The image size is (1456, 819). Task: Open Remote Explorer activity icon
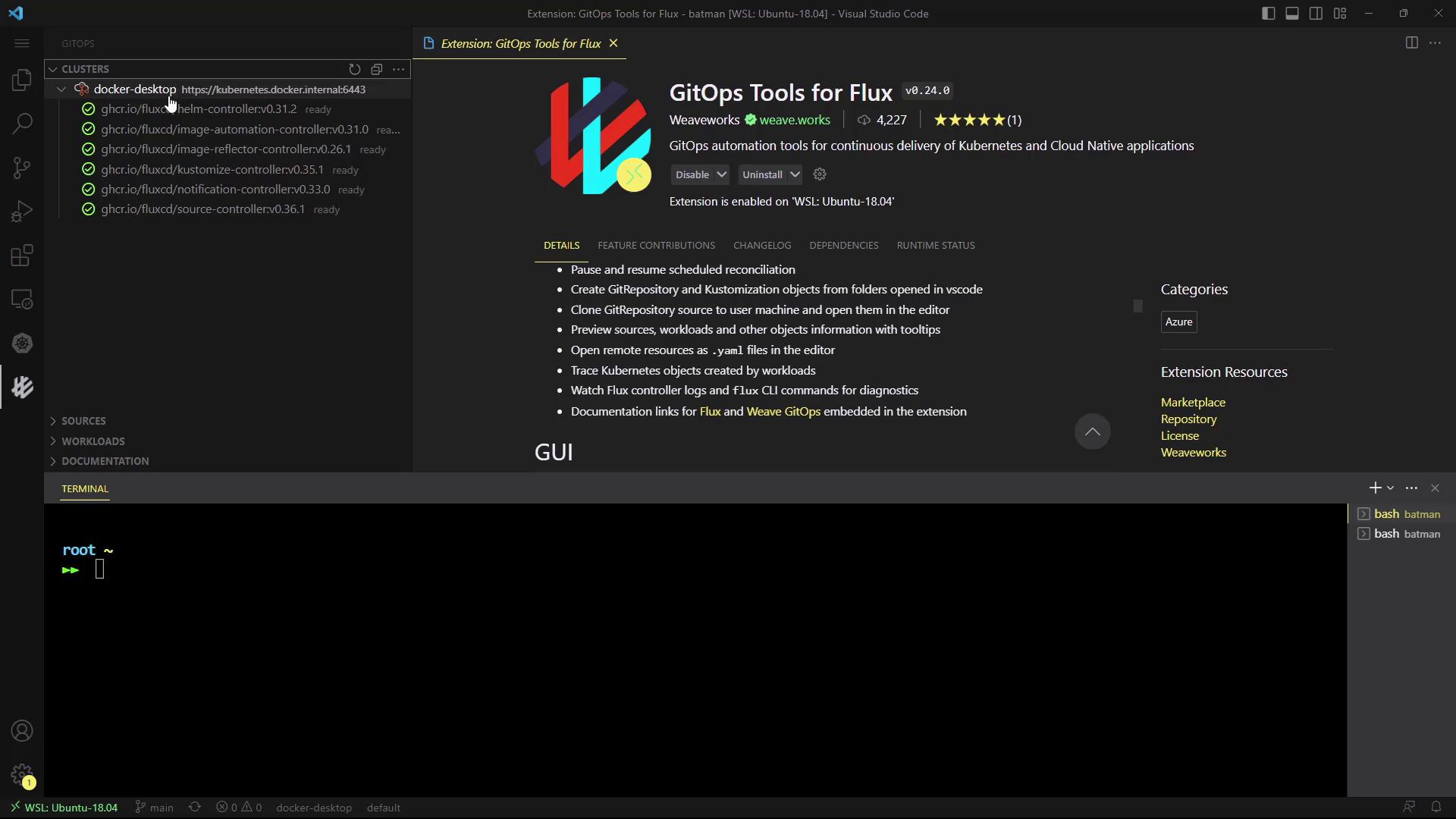pyautogui.click(x=22, y=300)
